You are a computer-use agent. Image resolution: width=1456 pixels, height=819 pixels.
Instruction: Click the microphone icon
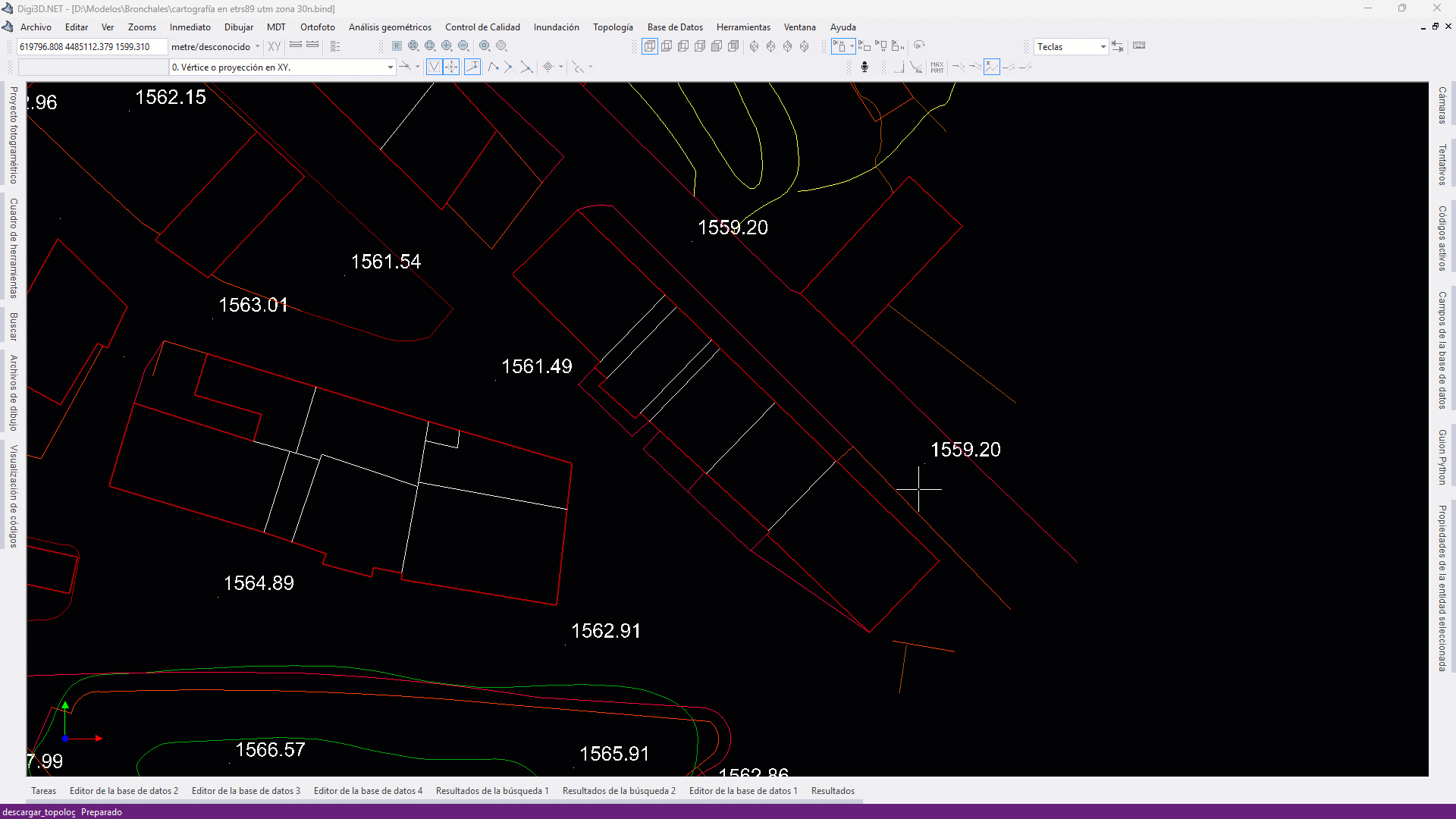point(864,67)
